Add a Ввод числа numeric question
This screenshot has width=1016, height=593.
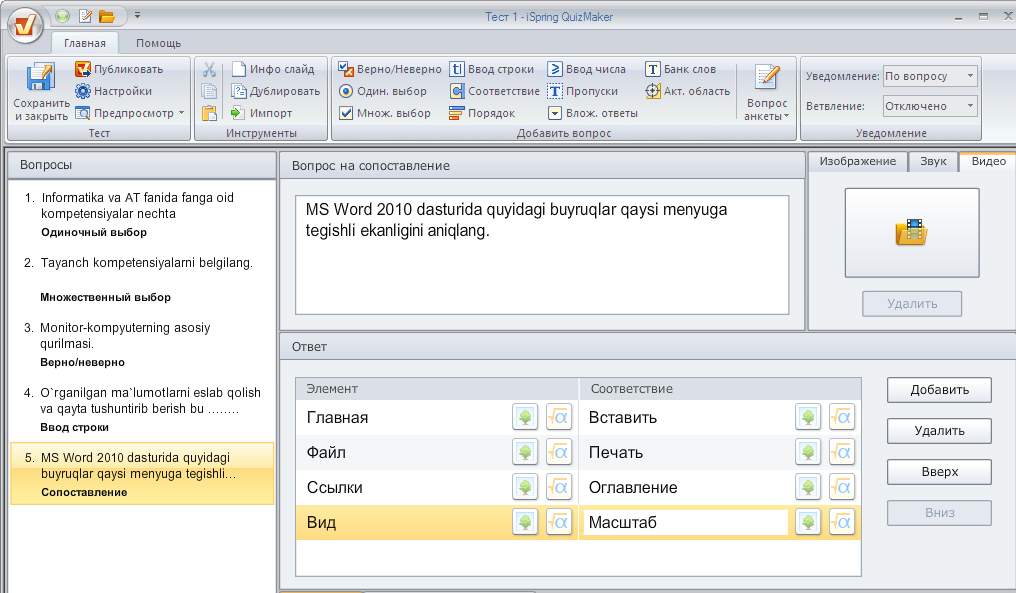[x=586, y=69]
